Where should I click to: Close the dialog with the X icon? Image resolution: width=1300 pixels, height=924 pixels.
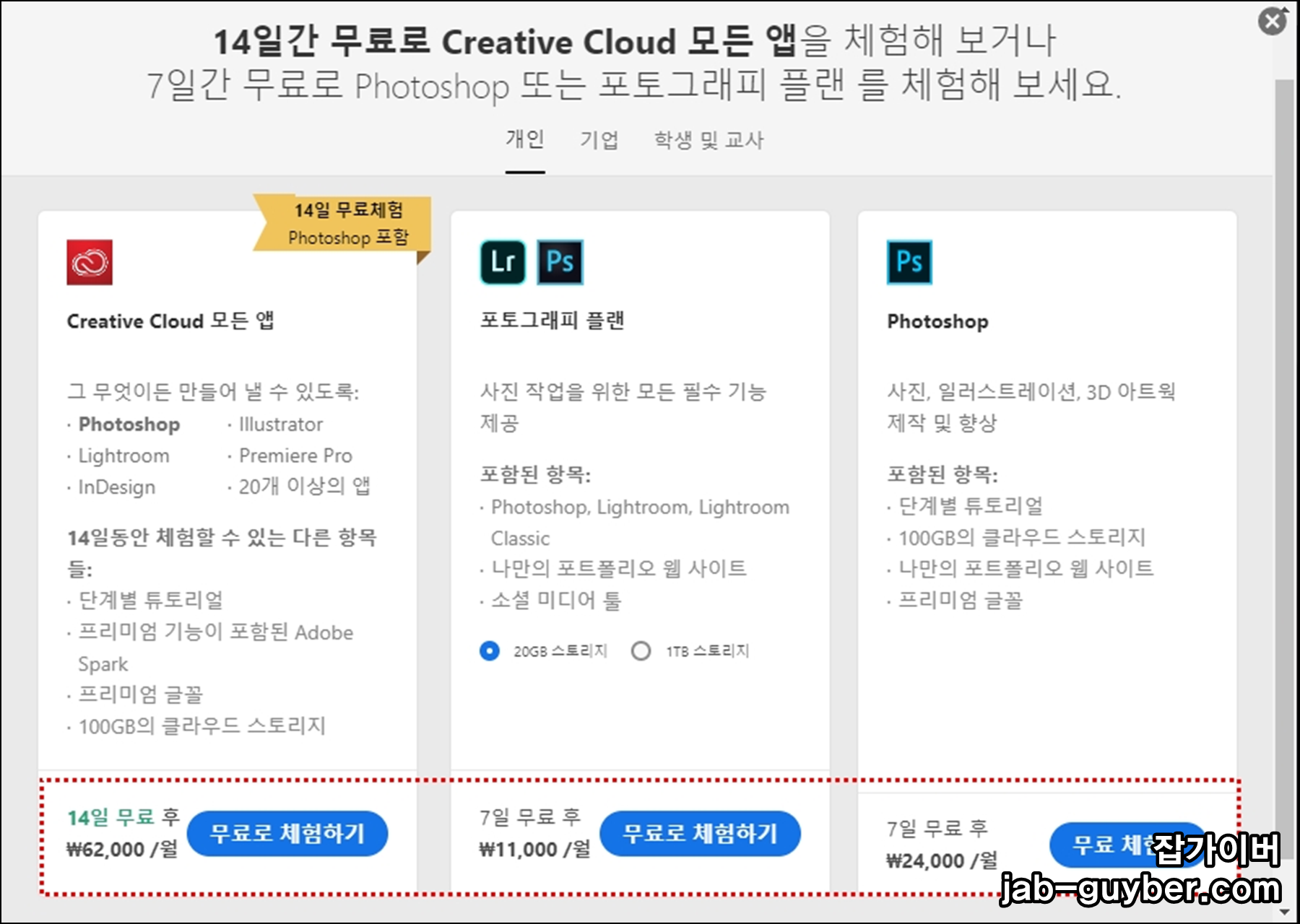1273,21
